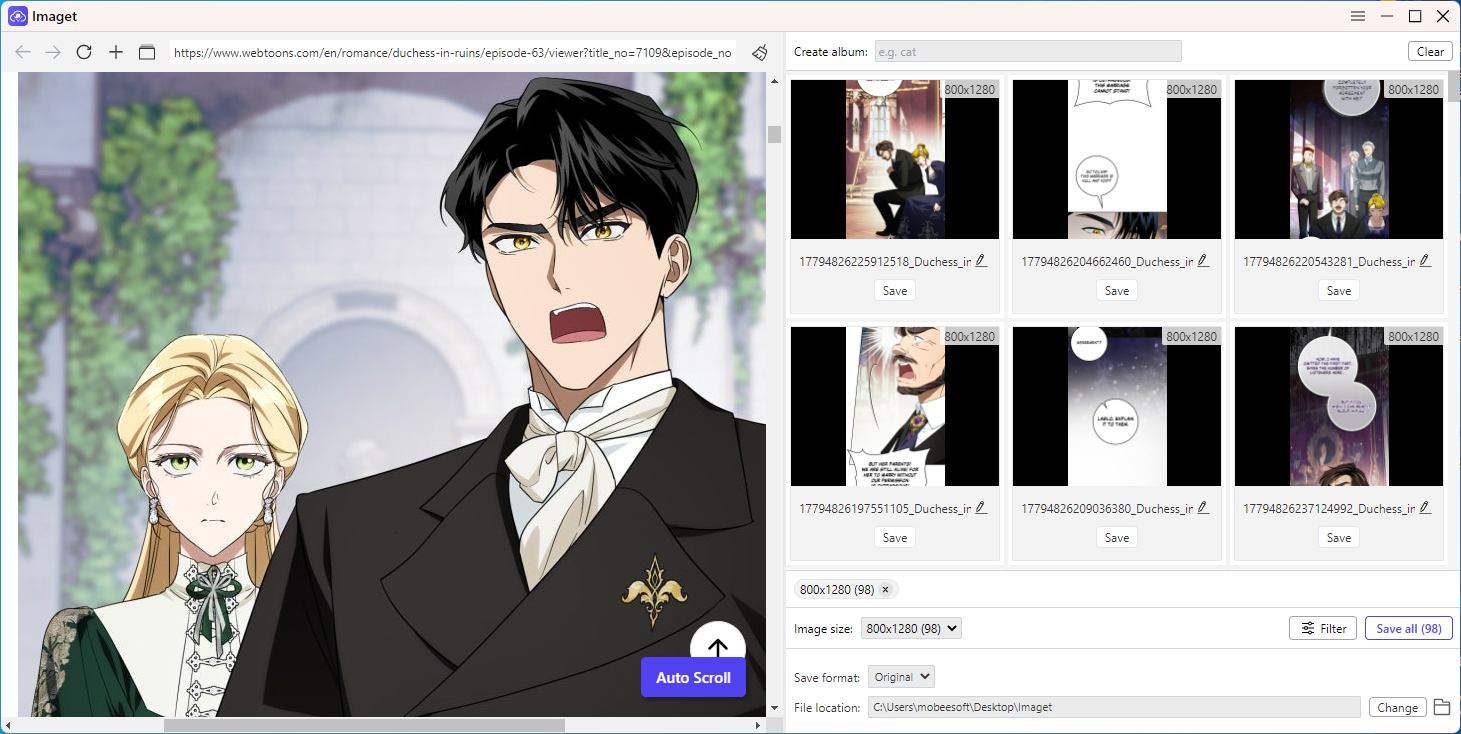This screenshot has width=1461, height=734.
Task: Focus the Create album input field
Action: click(1028, 51)
